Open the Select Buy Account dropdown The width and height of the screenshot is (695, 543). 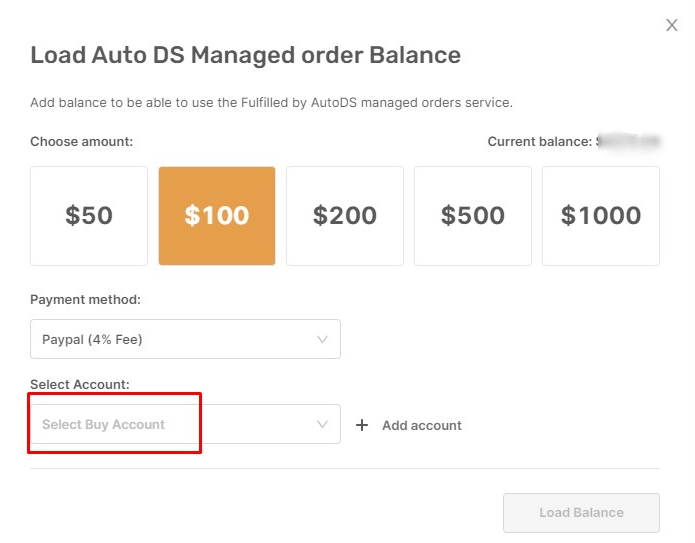[185, 424]
